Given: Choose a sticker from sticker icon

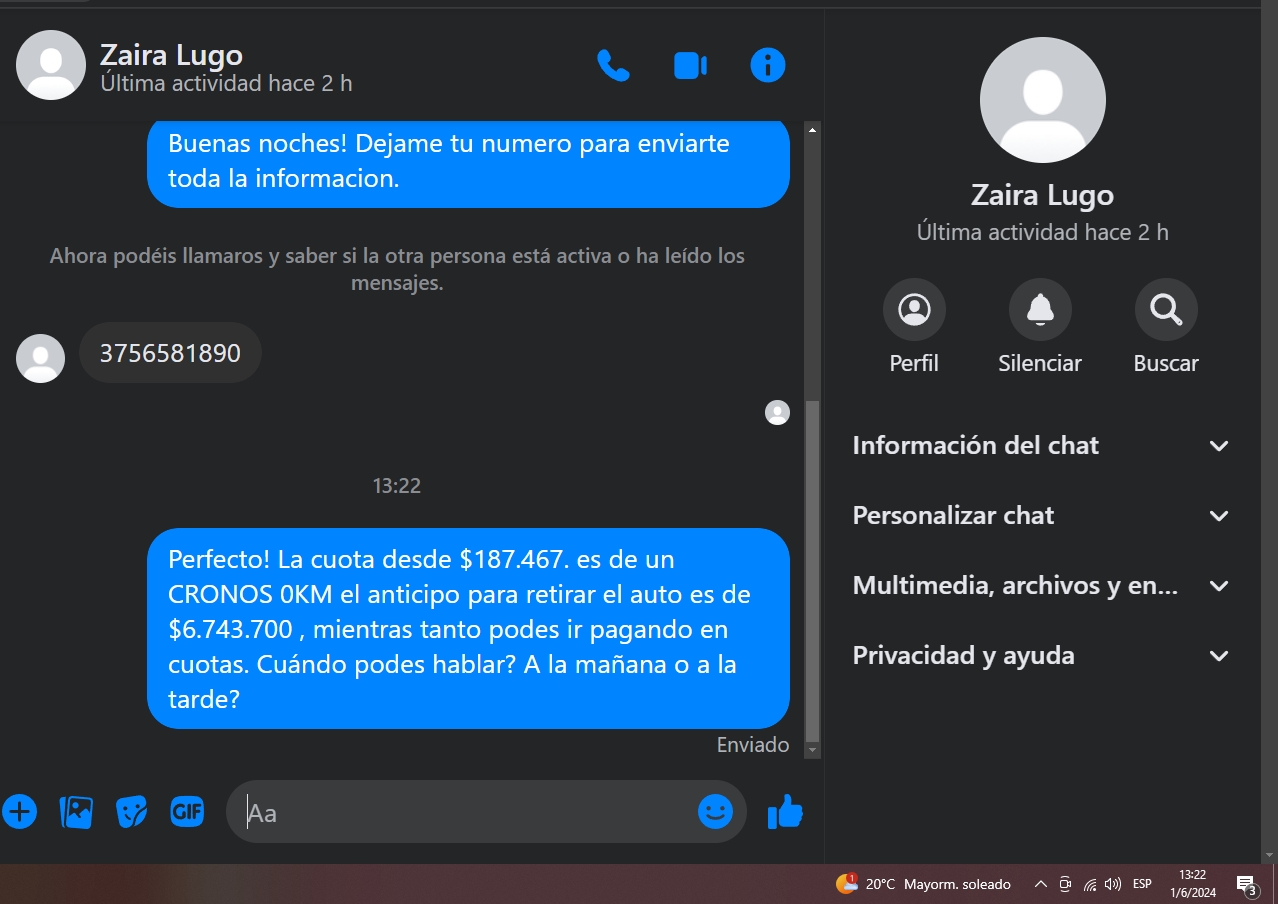Looking at the screenshot, I should (x=132, y=811).
